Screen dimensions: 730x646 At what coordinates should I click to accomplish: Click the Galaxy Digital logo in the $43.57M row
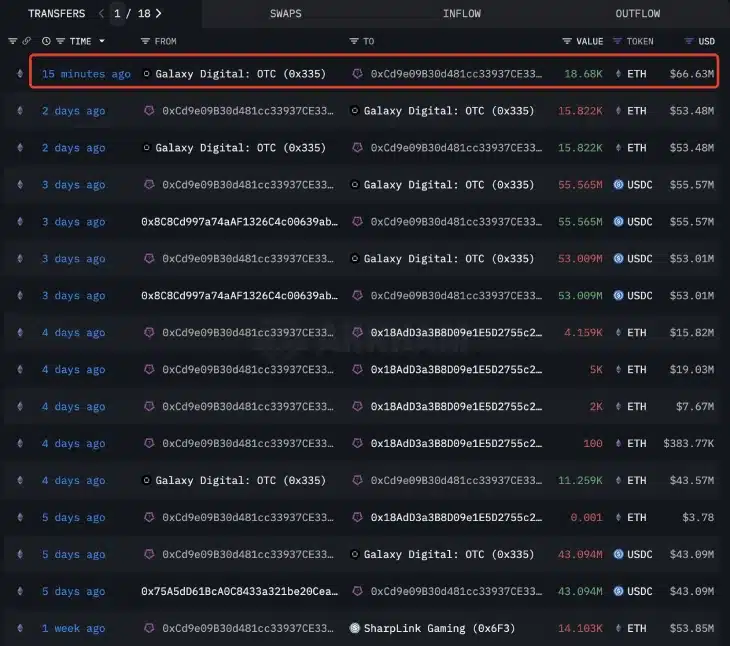pos(146,480)
